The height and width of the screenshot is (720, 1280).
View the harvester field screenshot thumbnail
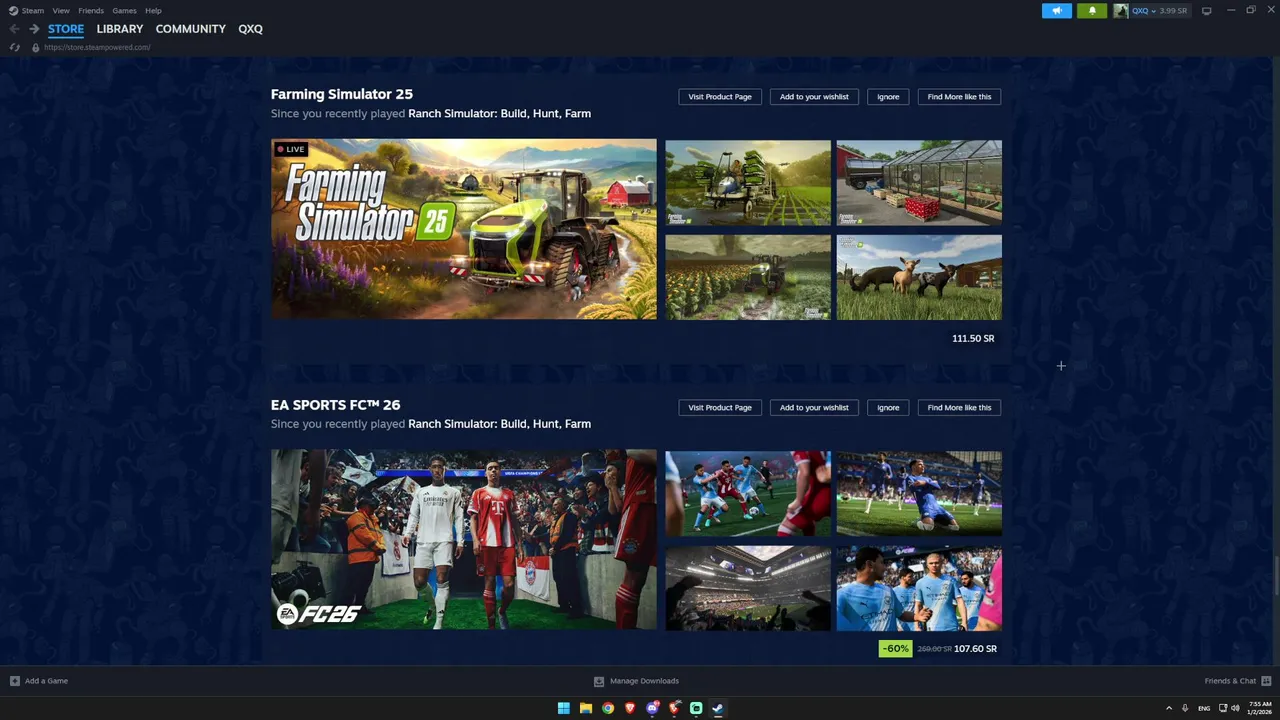click(748, 182)
